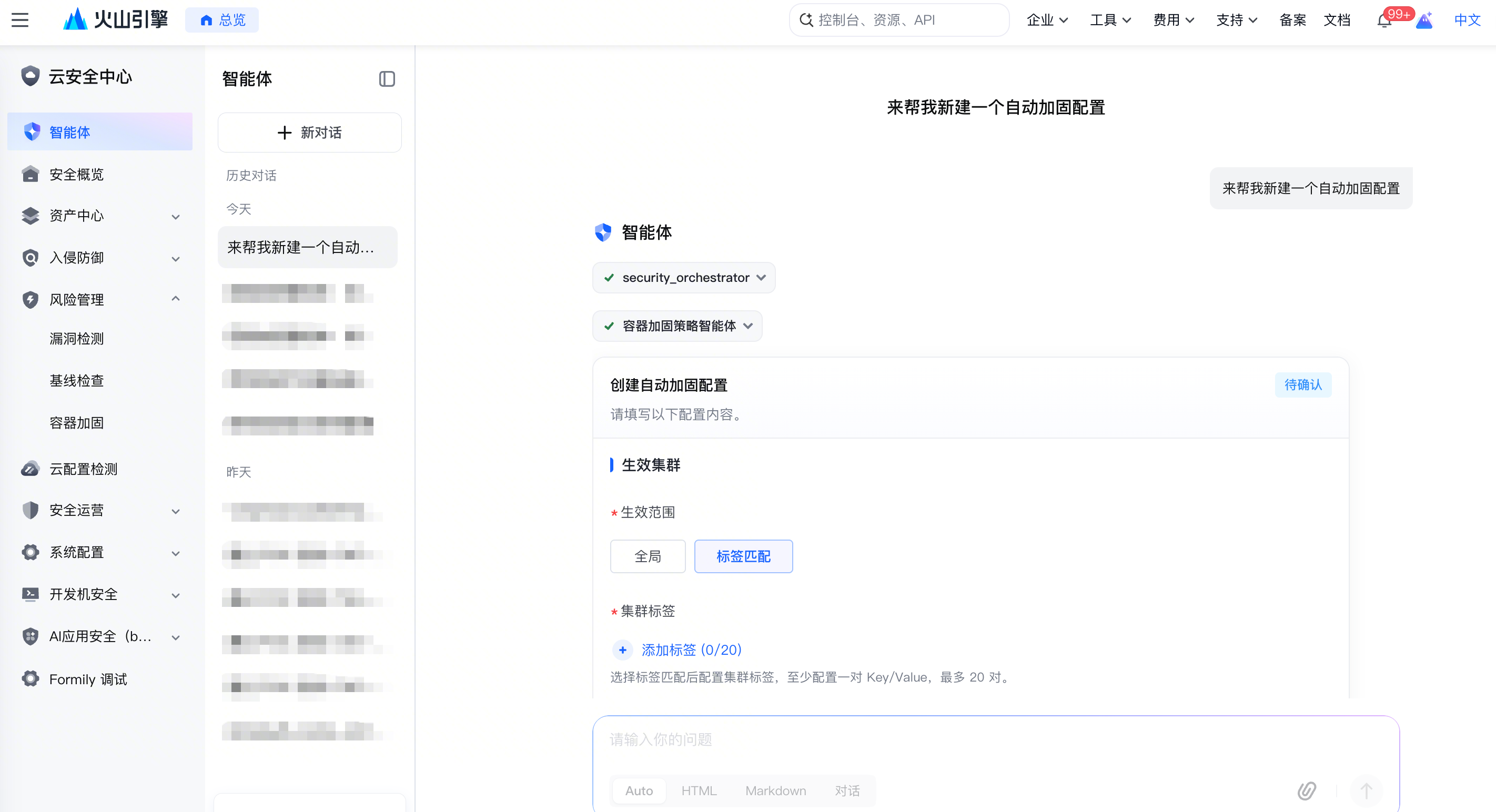Open the hamburger navigation menu
Viewport: 1496px width, 812px height.
[20, 21]
